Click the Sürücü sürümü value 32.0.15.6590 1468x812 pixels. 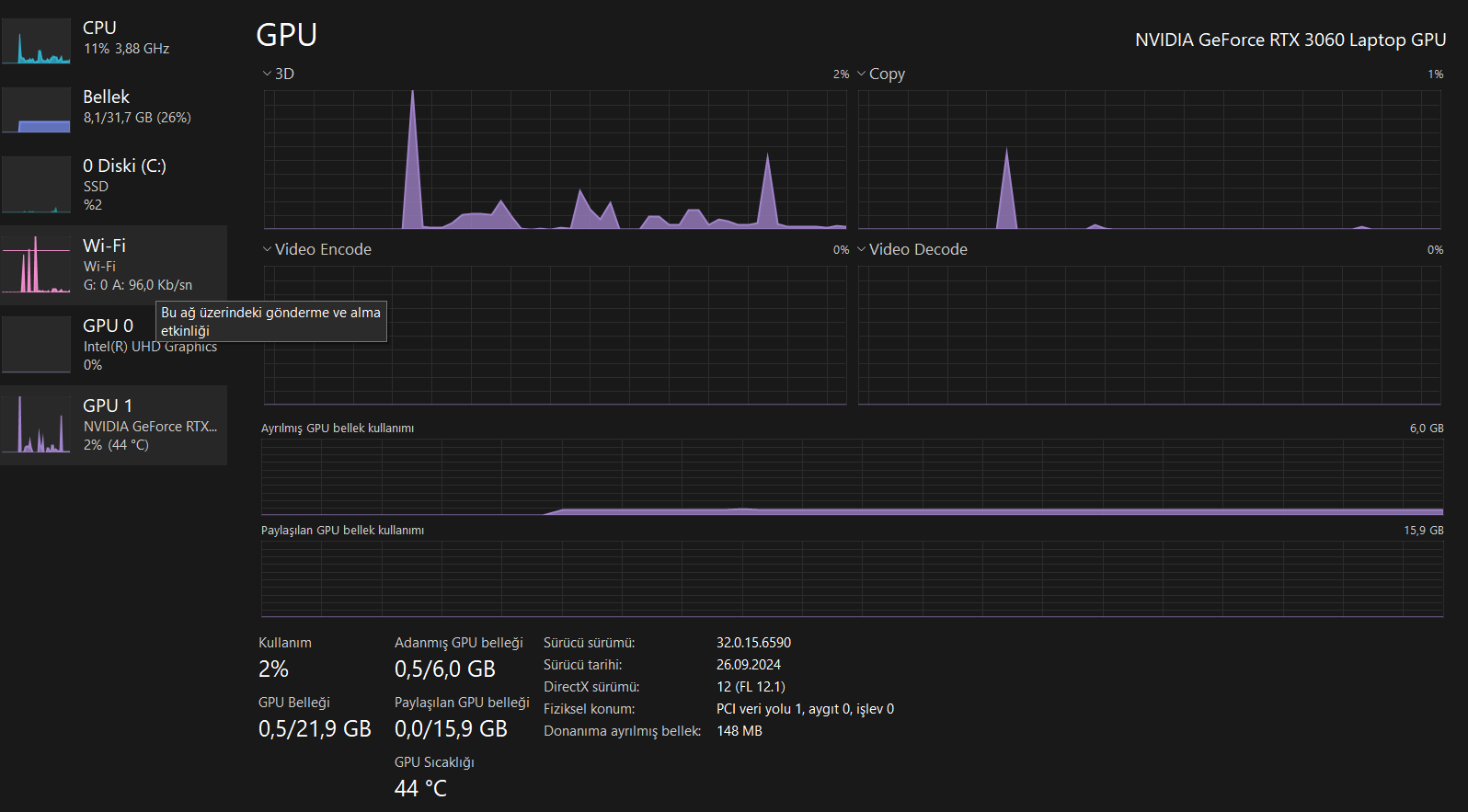pos(753,643)
